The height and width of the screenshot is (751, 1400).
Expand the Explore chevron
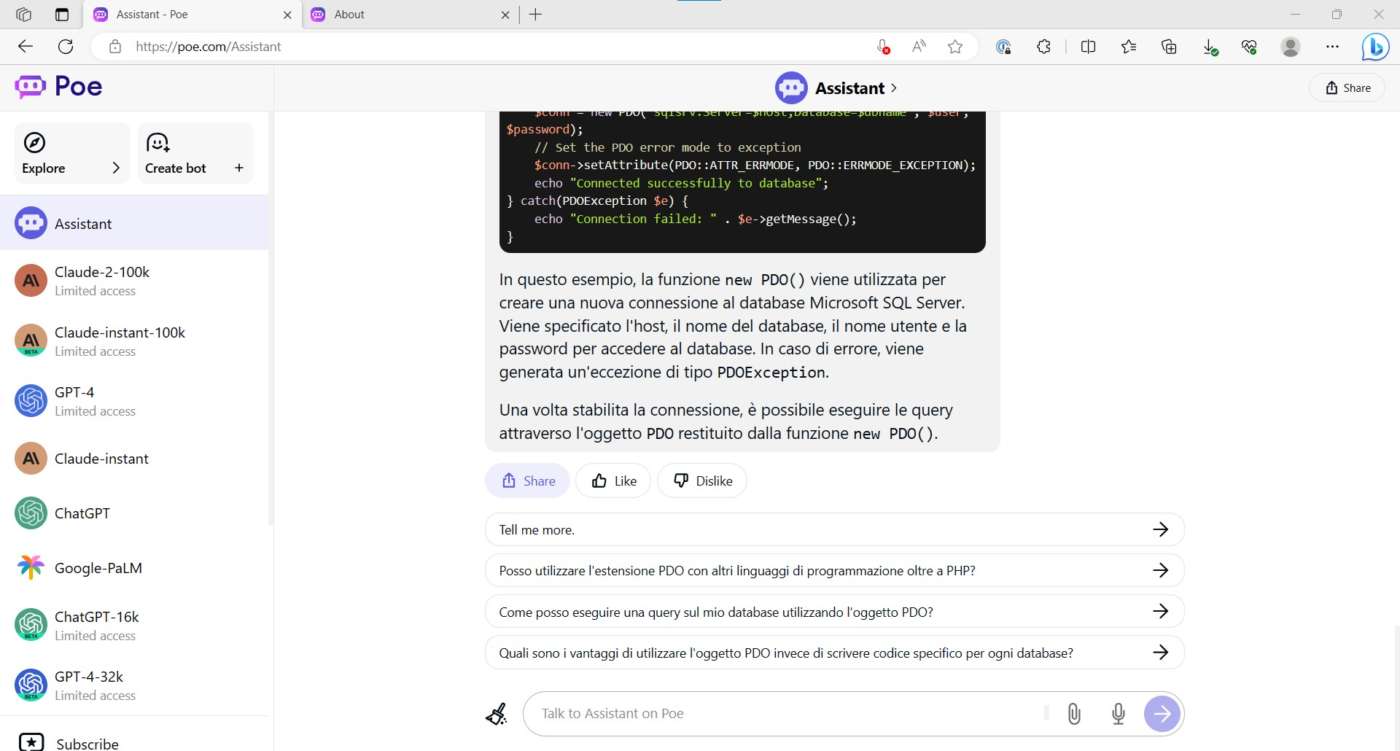tap(116, 168)
